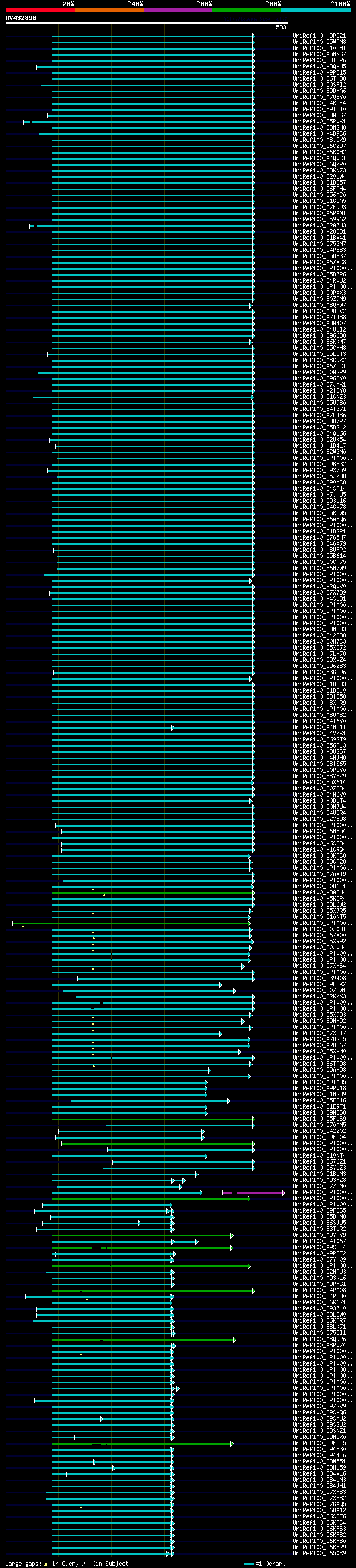Select hit label UniRef100_Q6UA12
This screenshot has height=1568, width=356.
pyautogui.click(x=319, y=1510)
